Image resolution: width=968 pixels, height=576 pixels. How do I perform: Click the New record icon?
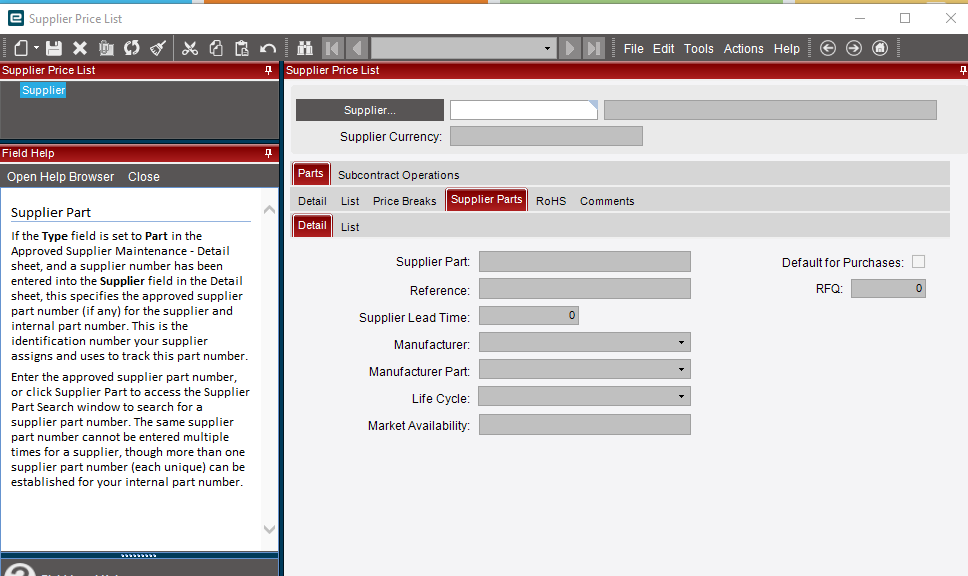[x=21, y=48]
